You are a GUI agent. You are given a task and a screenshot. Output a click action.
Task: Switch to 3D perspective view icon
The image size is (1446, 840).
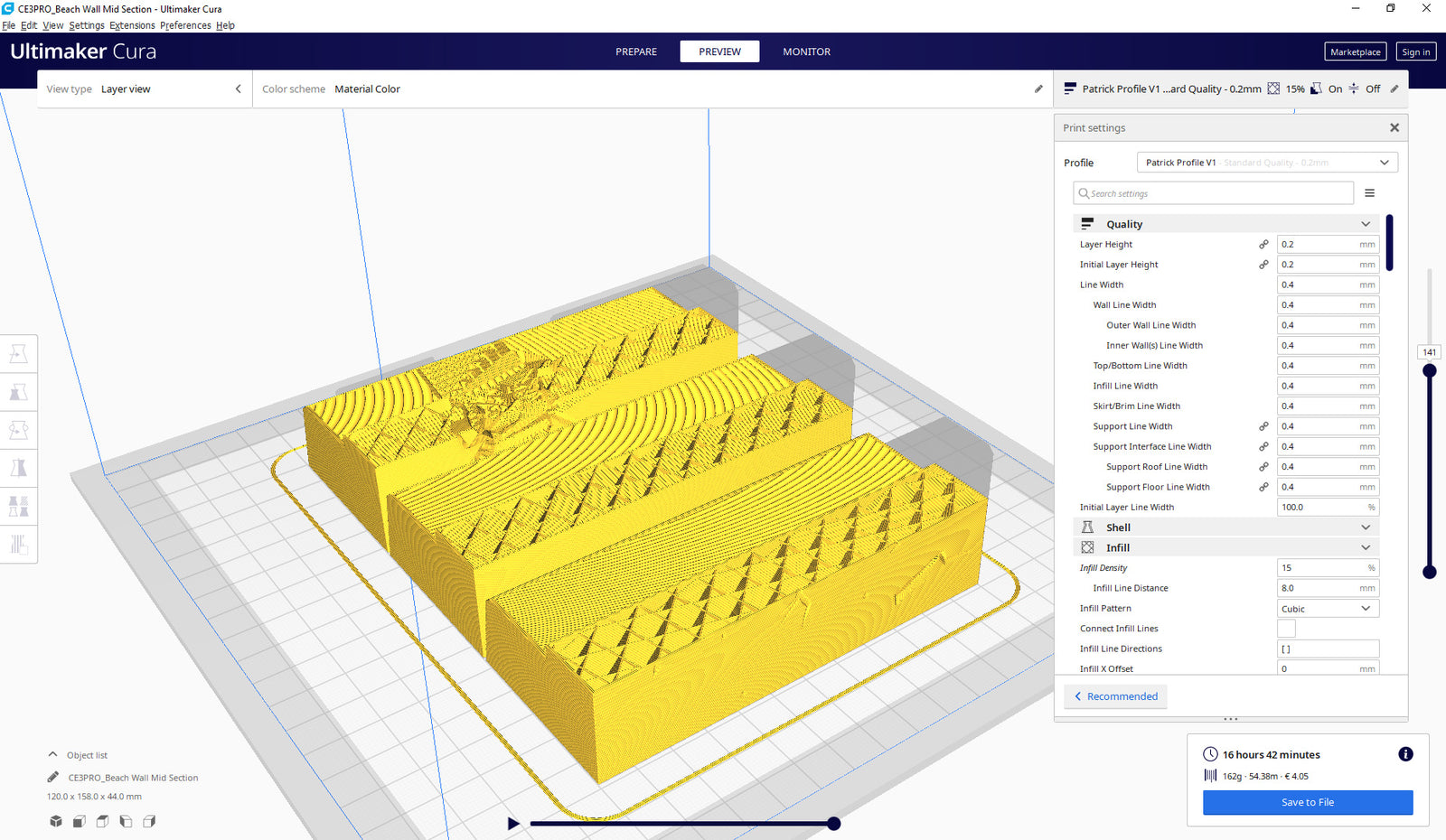(x=56, y=821)
